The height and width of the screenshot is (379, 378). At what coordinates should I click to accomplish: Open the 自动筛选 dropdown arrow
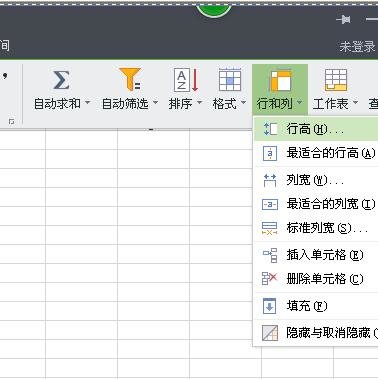155,103
